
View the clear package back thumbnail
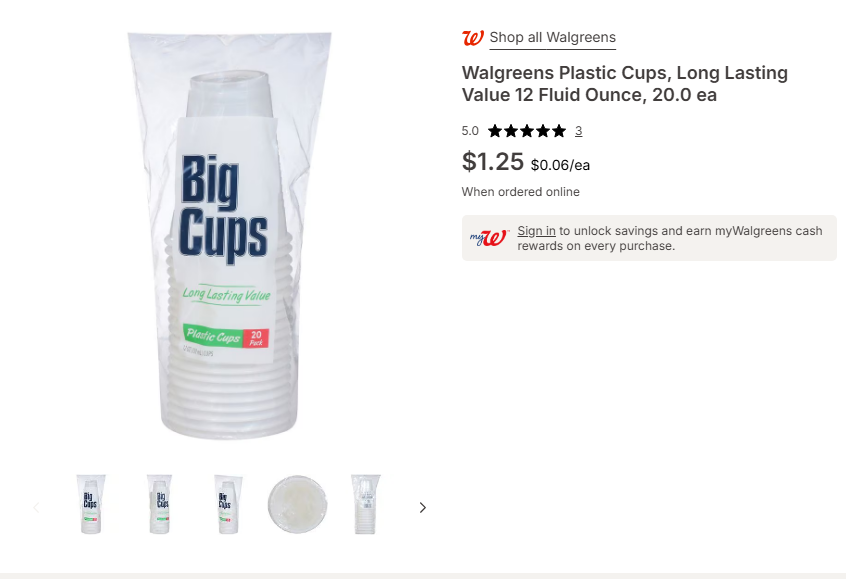(x=366, y=505)
